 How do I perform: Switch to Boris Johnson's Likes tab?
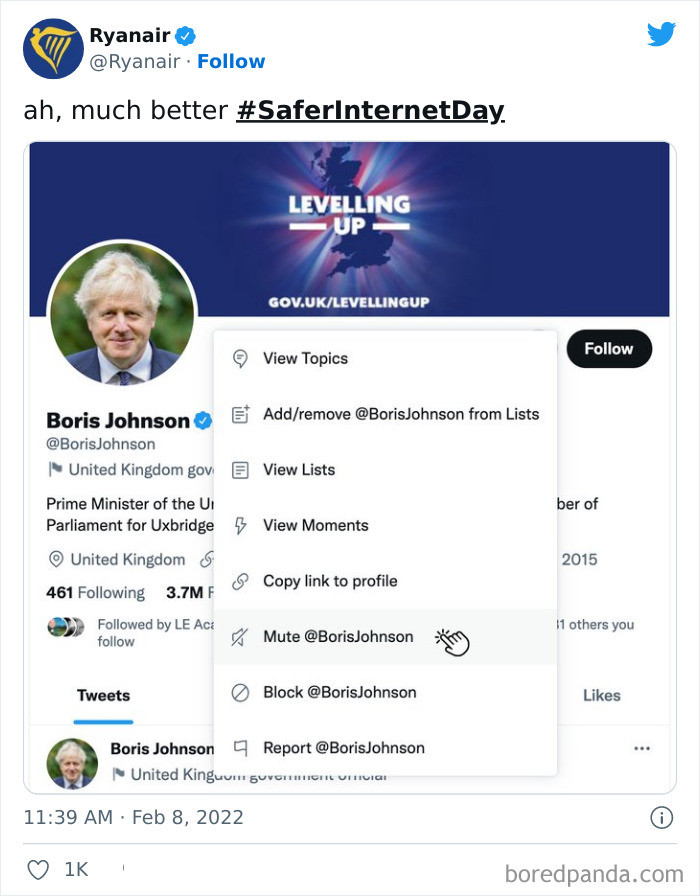click(x=602, y=695)
